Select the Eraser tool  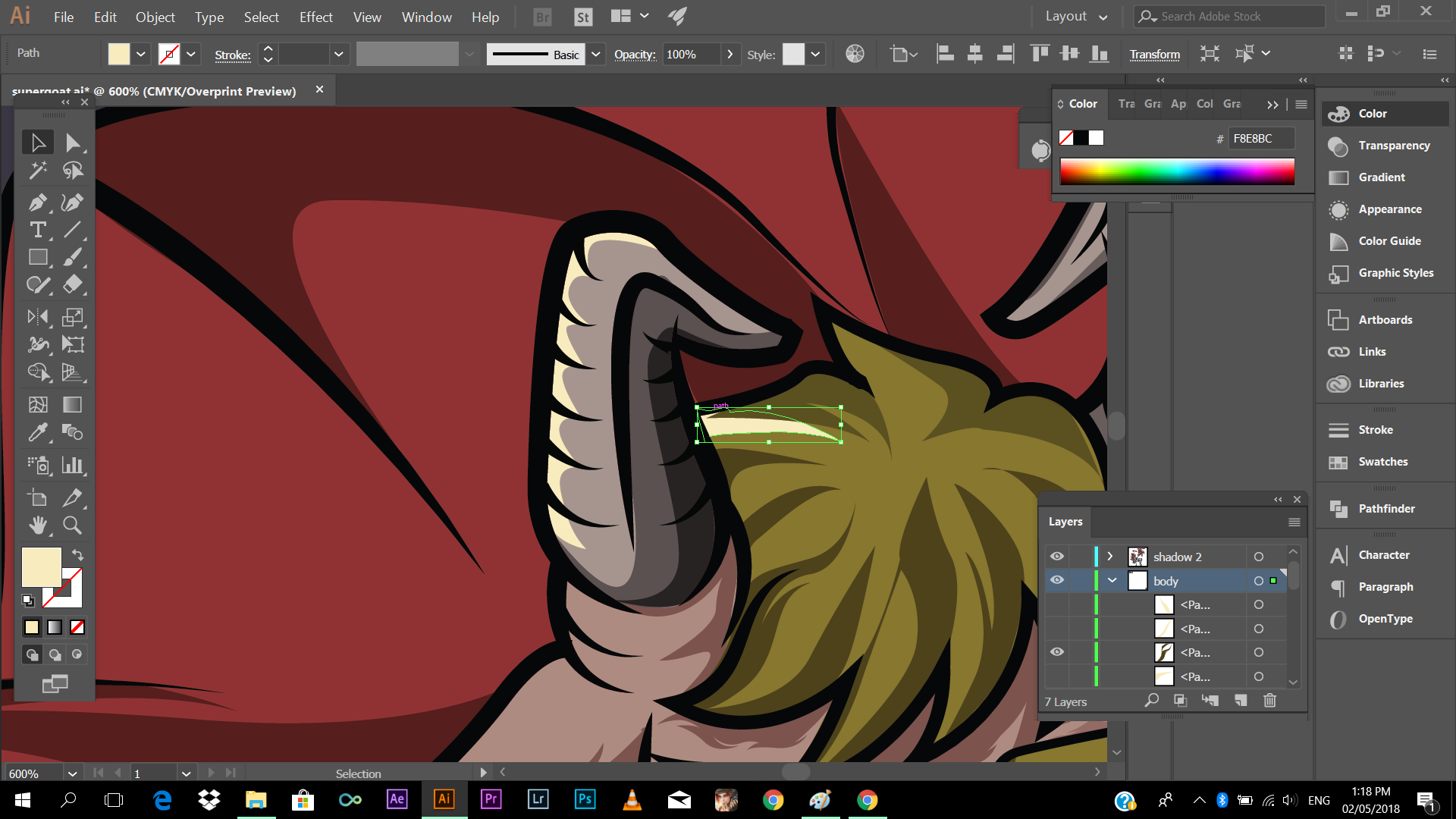tap(72, 284)
